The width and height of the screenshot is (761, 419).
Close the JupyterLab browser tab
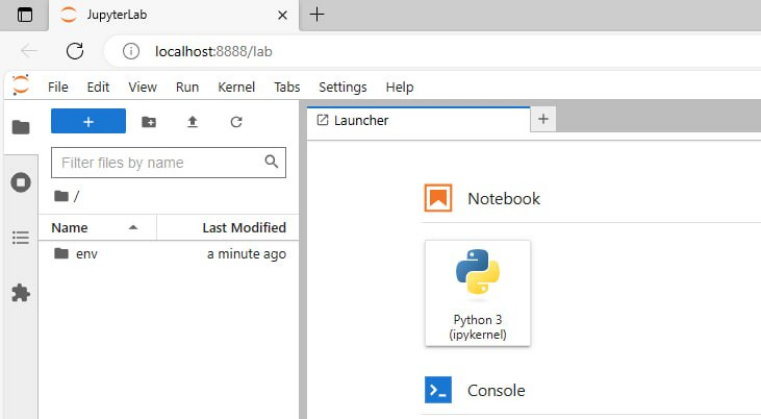pyautogui.click(x=282, y=16)
